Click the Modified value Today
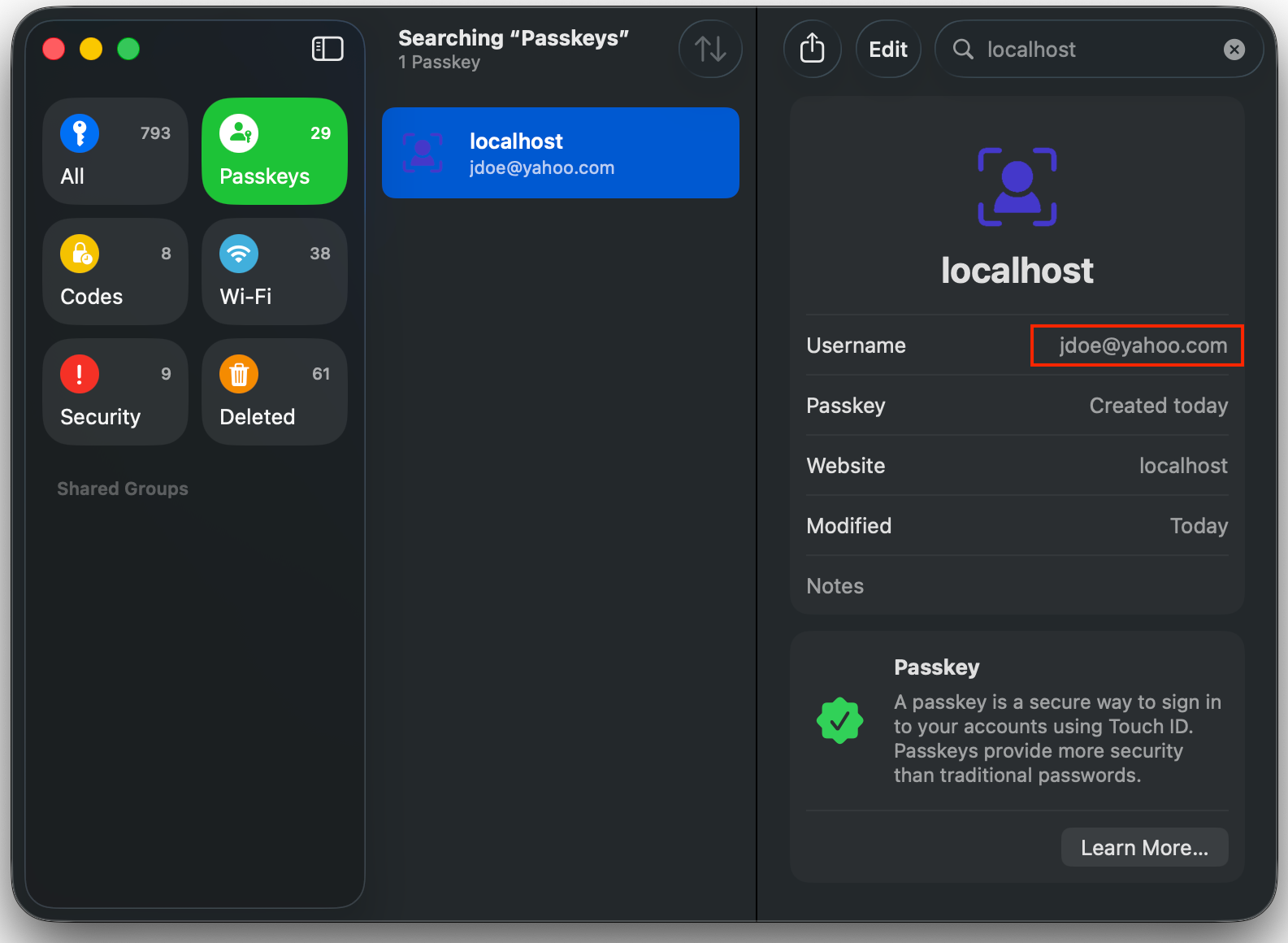 [x=1199, y=526]
